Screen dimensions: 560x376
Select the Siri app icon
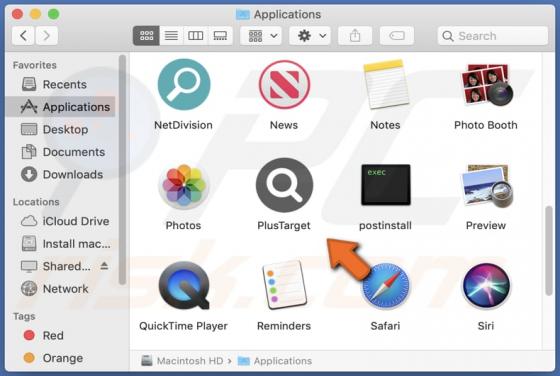(486, 286)
